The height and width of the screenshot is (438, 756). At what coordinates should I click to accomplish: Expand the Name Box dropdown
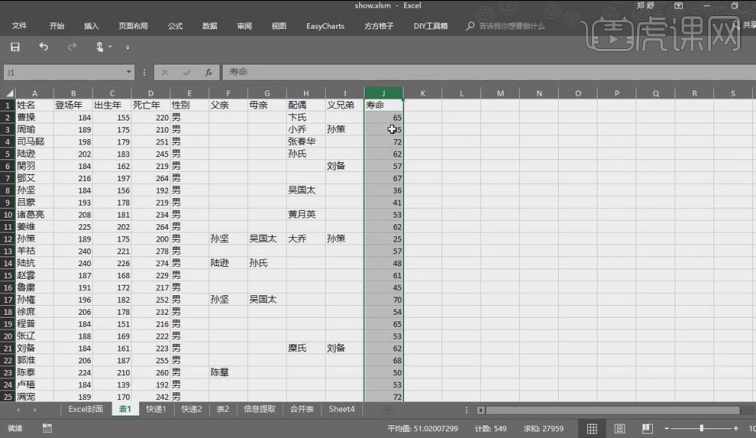tap(129, 72)
